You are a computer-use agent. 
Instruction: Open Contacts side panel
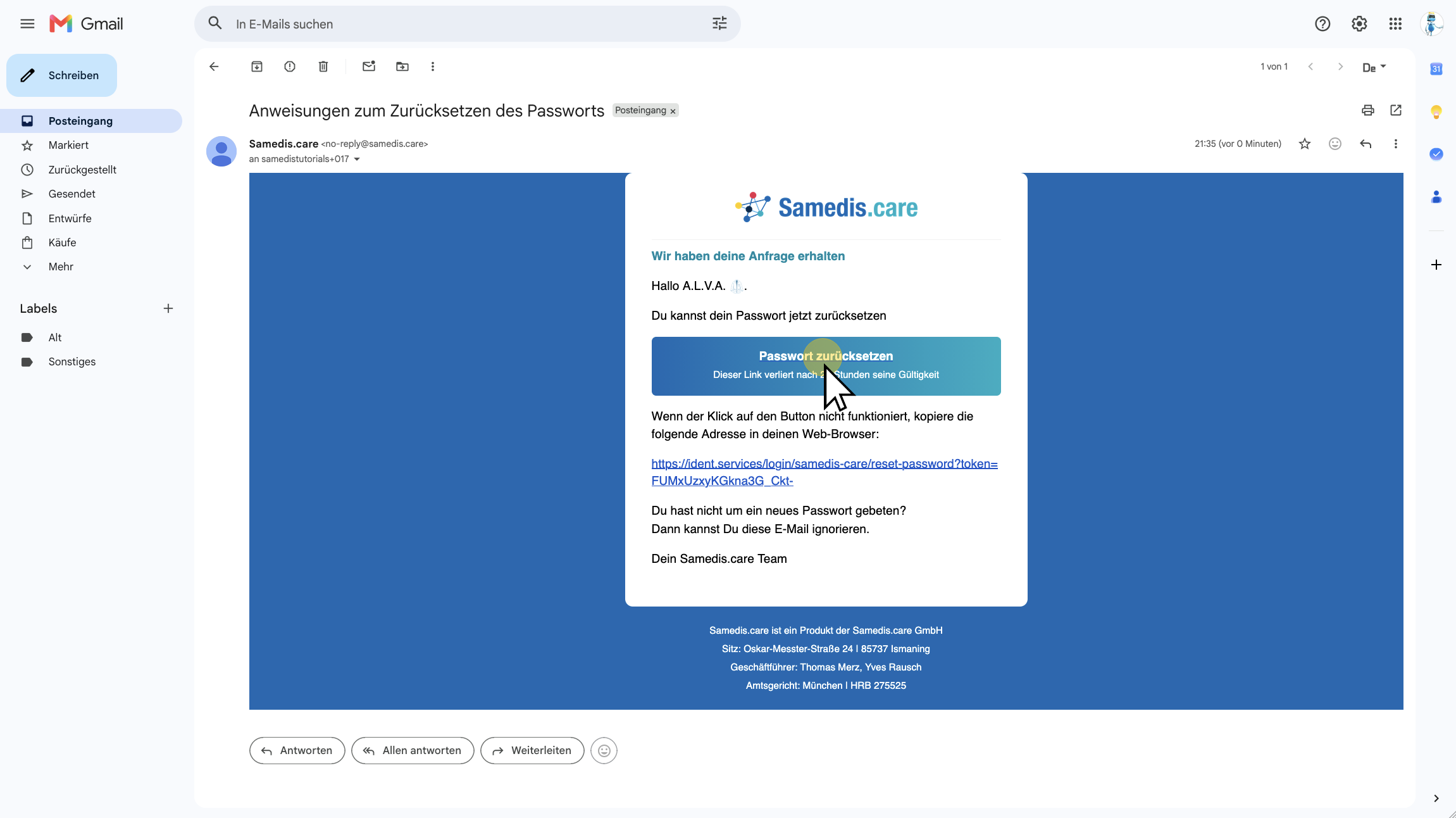[x=1436, y=197]
